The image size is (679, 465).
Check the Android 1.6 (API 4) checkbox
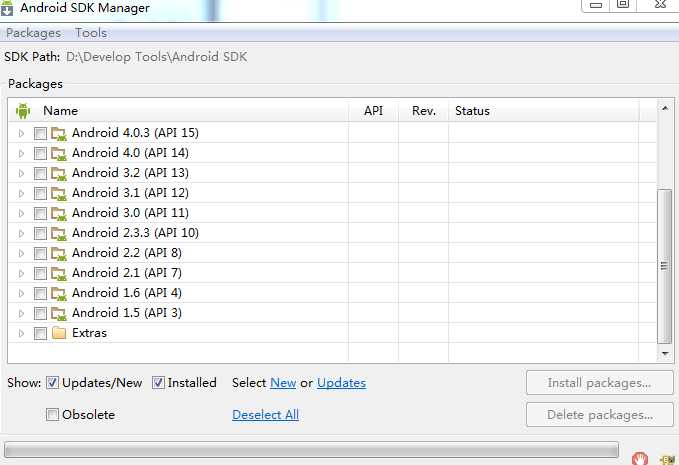tap(40, 293)
